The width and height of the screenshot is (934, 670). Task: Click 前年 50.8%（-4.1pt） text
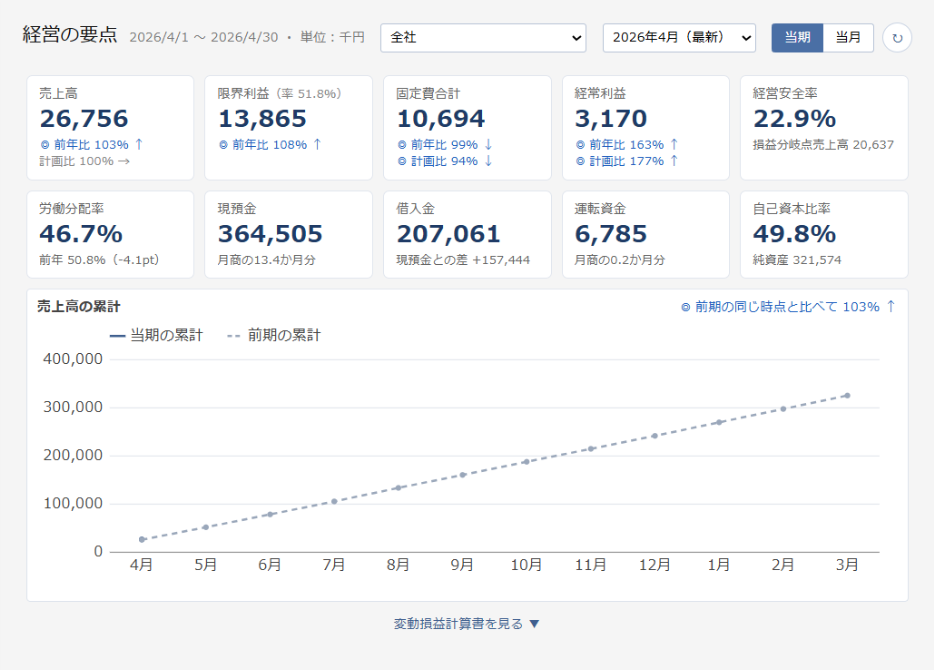[x=99, y=260]
